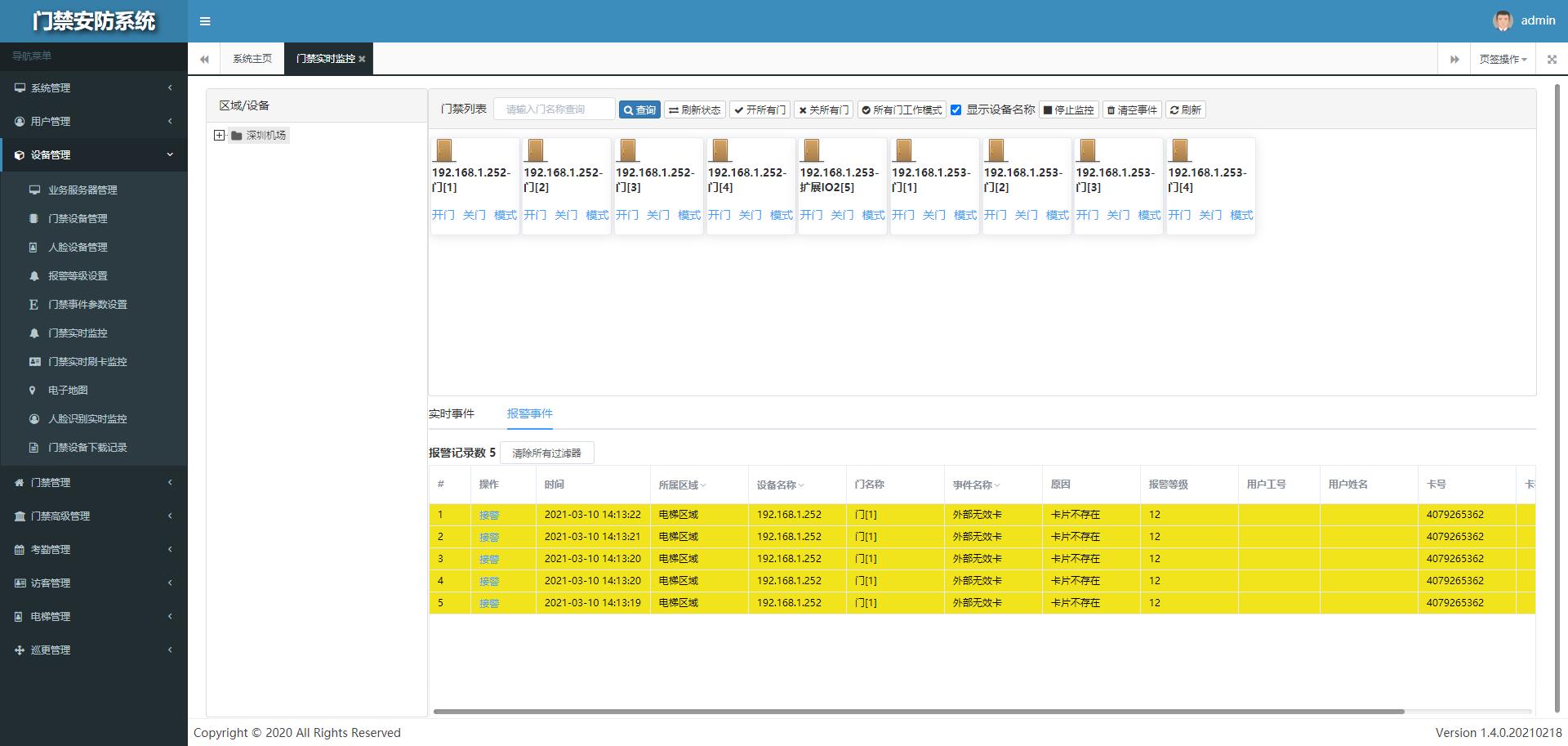Image resolution: width=1568 pixels, height=746 pixels.
Task: Close the 门禁实时监控 tab
Action: [362, 59]
